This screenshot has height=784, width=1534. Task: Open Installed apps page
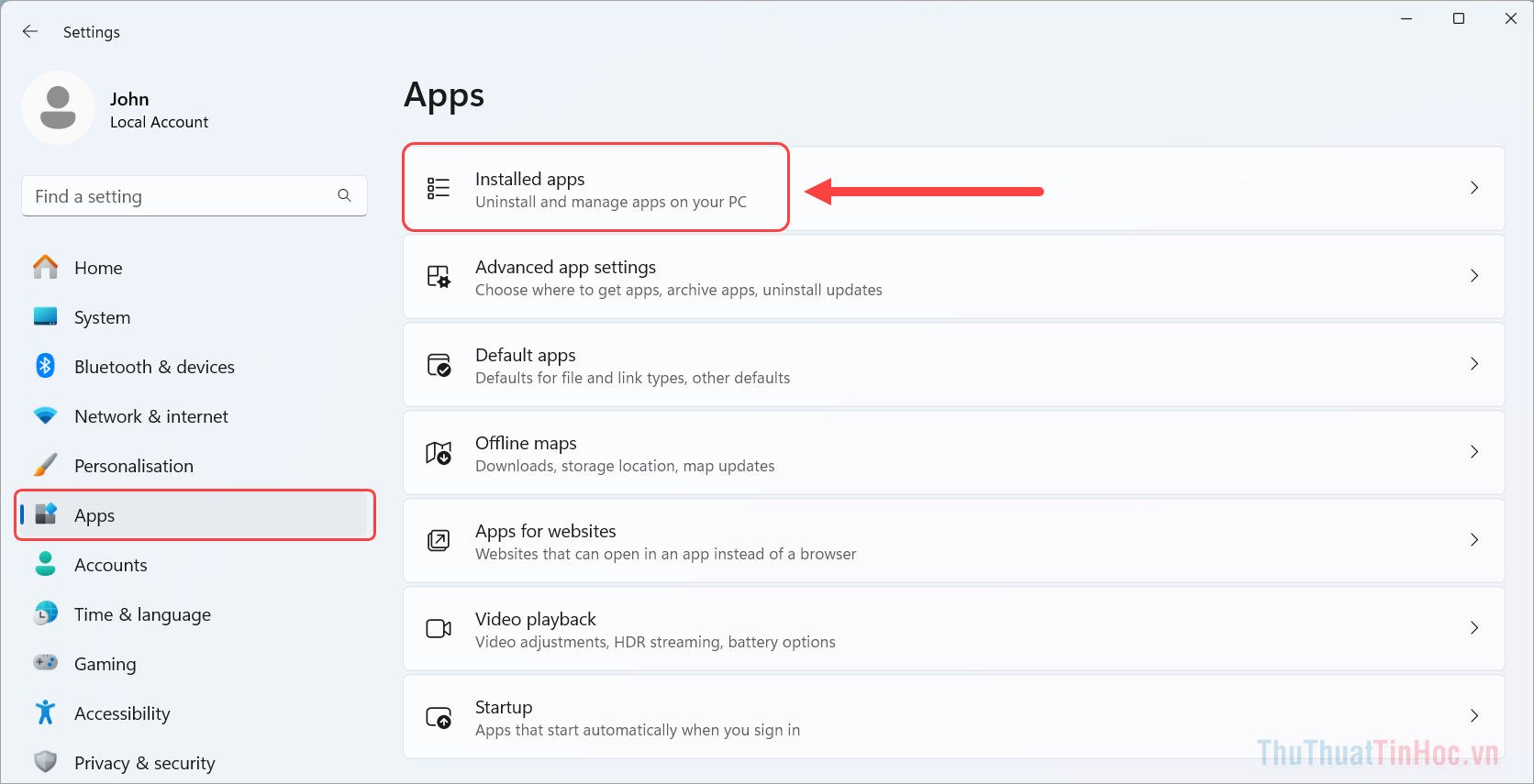pyautogui.click(x=954, y=188)
